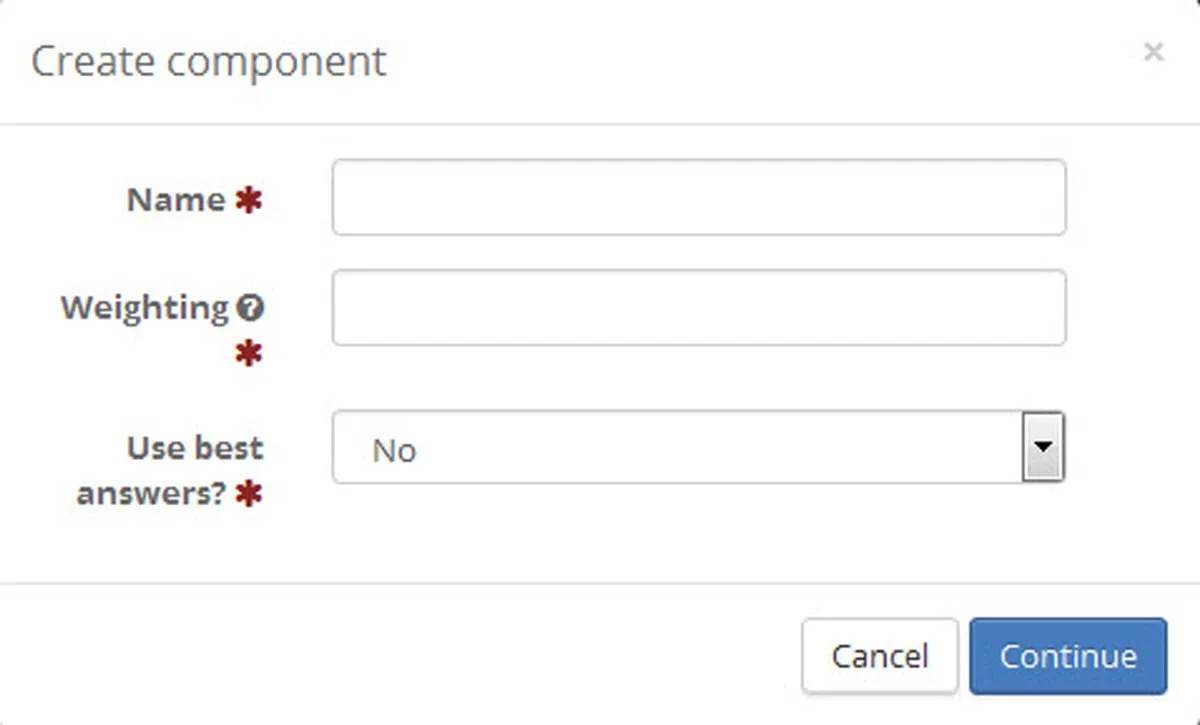Viewport: 1200px width, 725px height.
Task: Click the Continue button
Action: [x=1067, y=656]
